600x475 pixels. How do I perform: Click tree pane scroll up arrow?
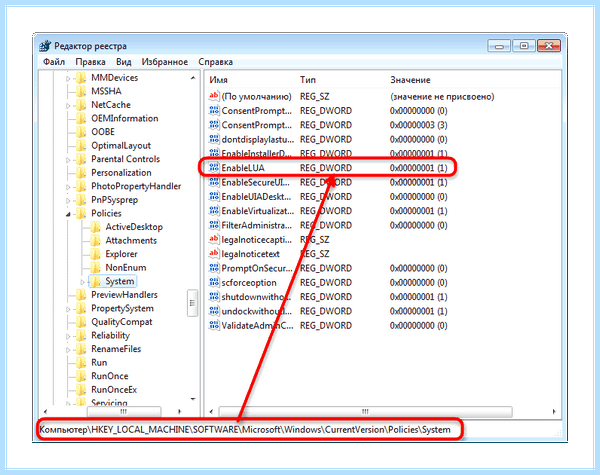coord(193,78)
